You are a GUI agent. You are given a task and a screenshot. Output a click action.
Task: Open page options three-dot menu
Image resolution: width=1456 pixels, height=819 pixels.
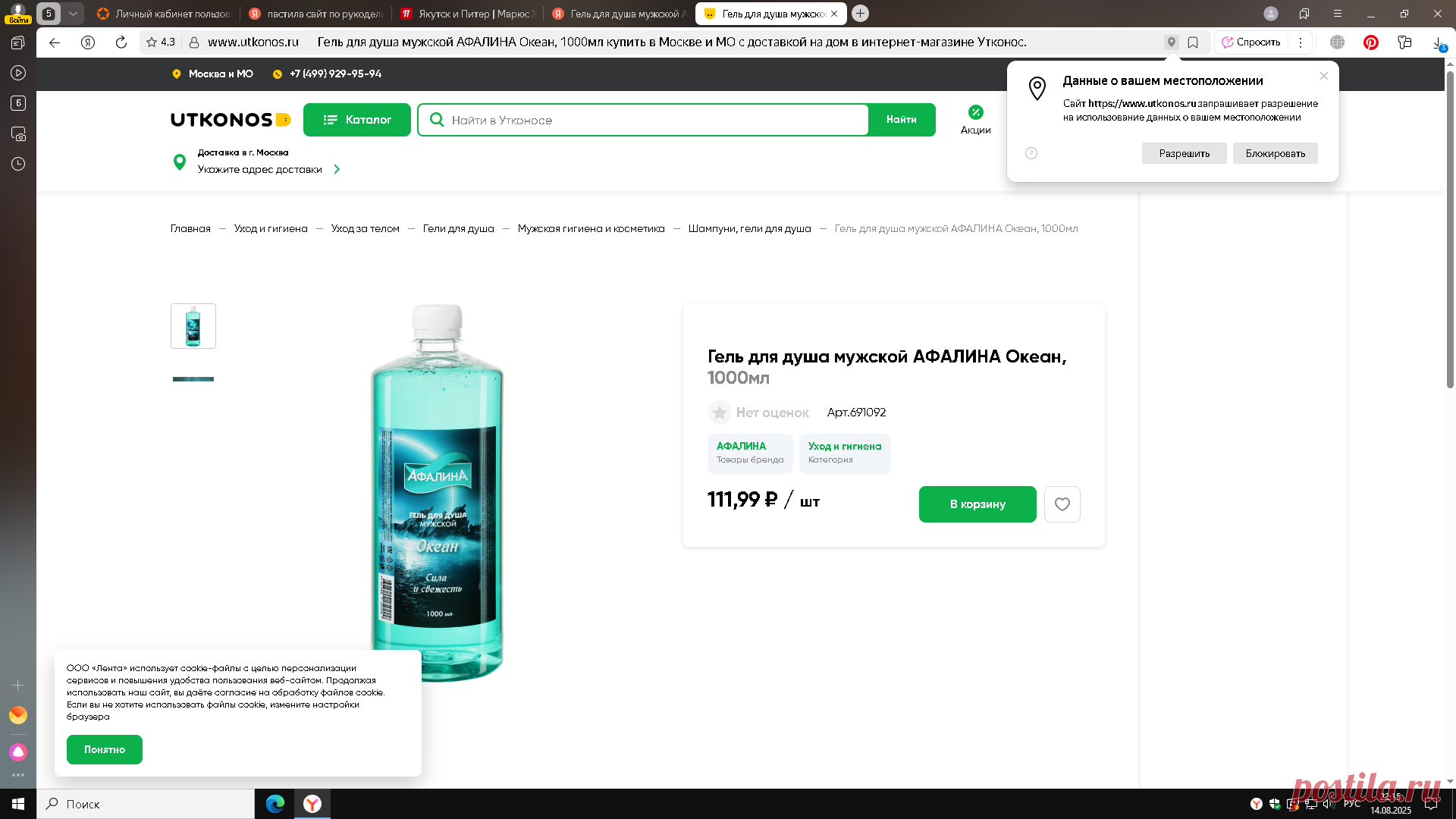(1301, 42)
